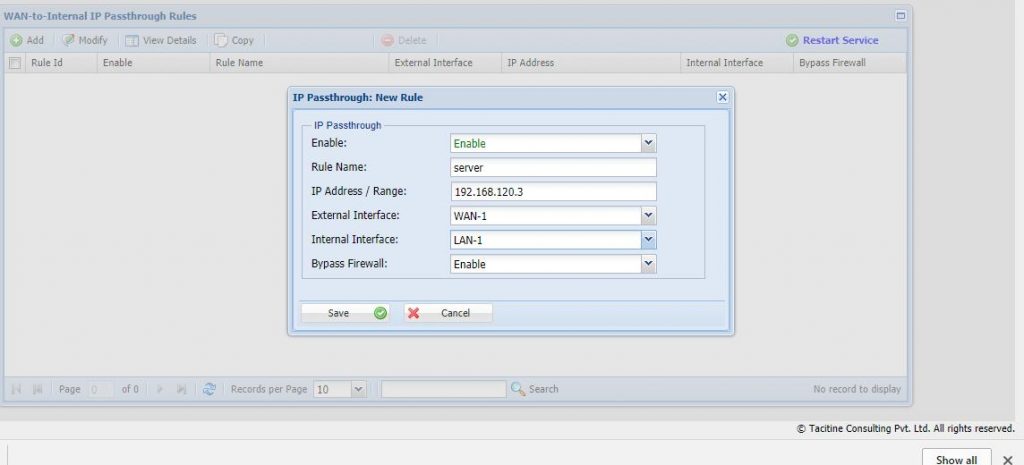Open the Records per Page dropdown

[359, 389]
